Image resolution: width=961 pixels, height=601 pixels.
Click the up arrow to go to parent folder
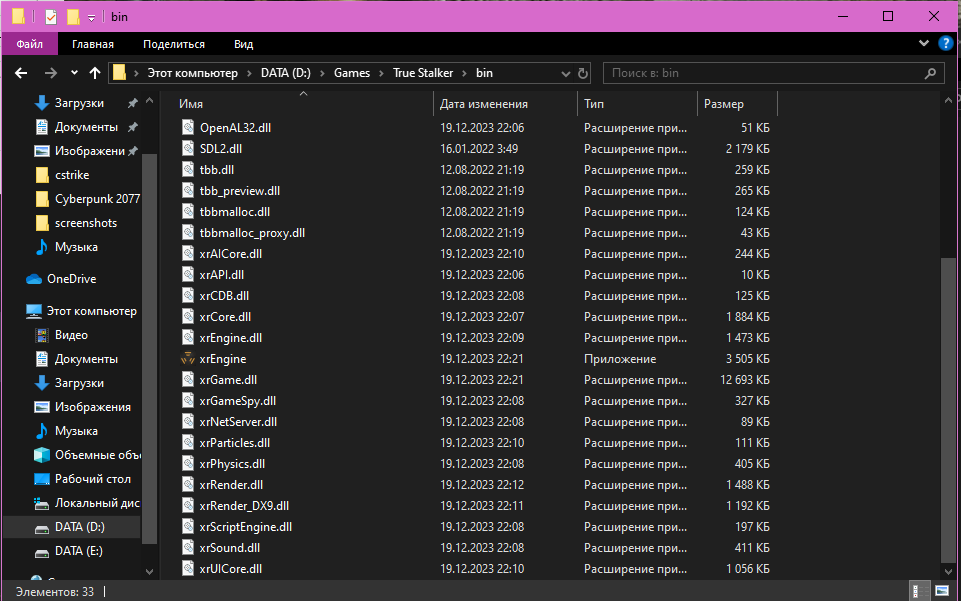[94, 72]
